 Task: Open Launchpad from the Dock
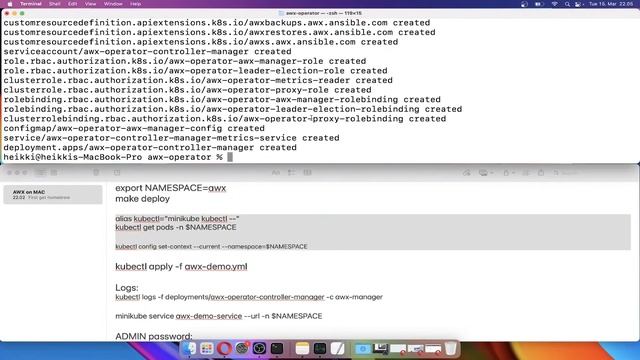[x=207, y=348]
